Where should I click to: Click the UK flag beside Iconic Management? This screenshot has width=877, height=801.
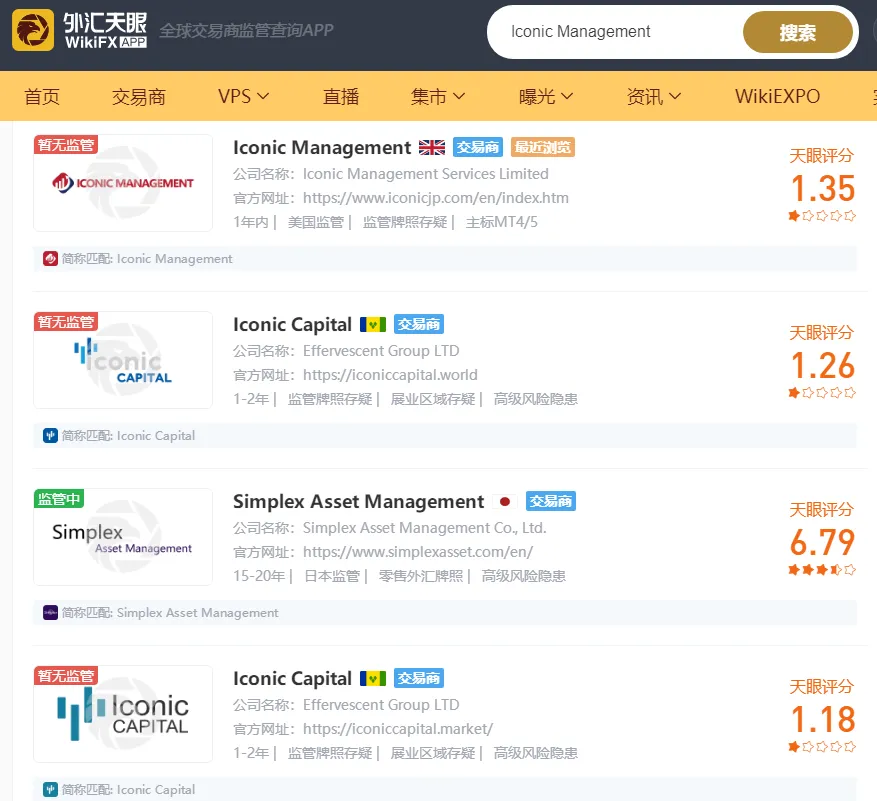tap(432, 148)
